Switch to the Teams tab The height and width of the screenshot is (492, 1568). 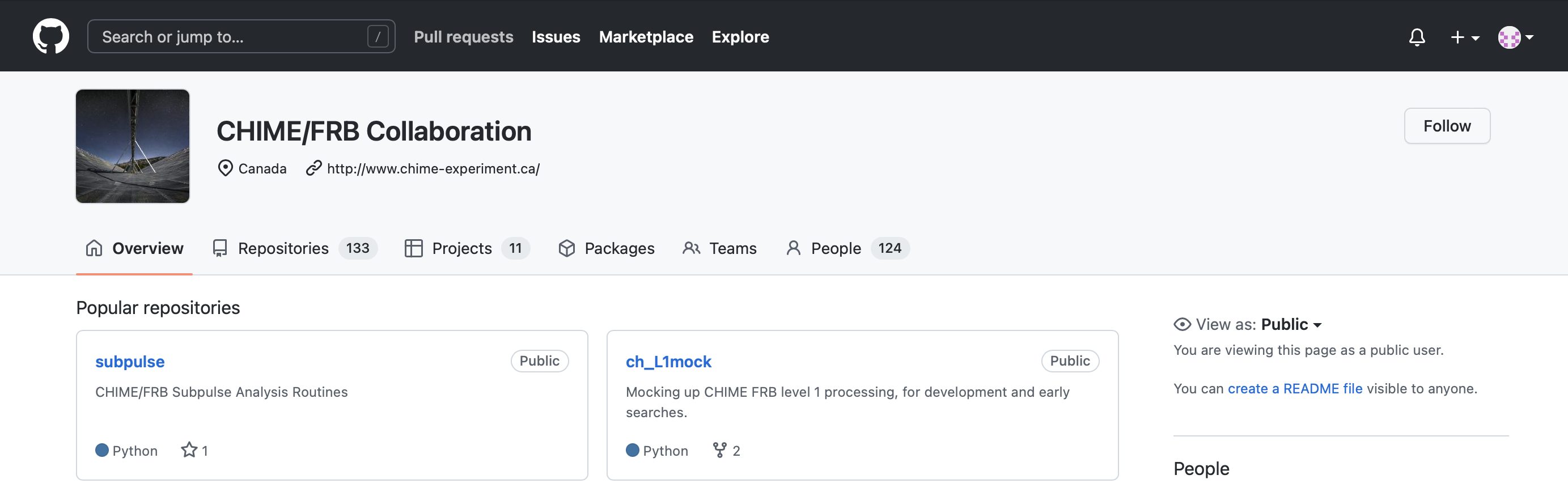(719, 248)
